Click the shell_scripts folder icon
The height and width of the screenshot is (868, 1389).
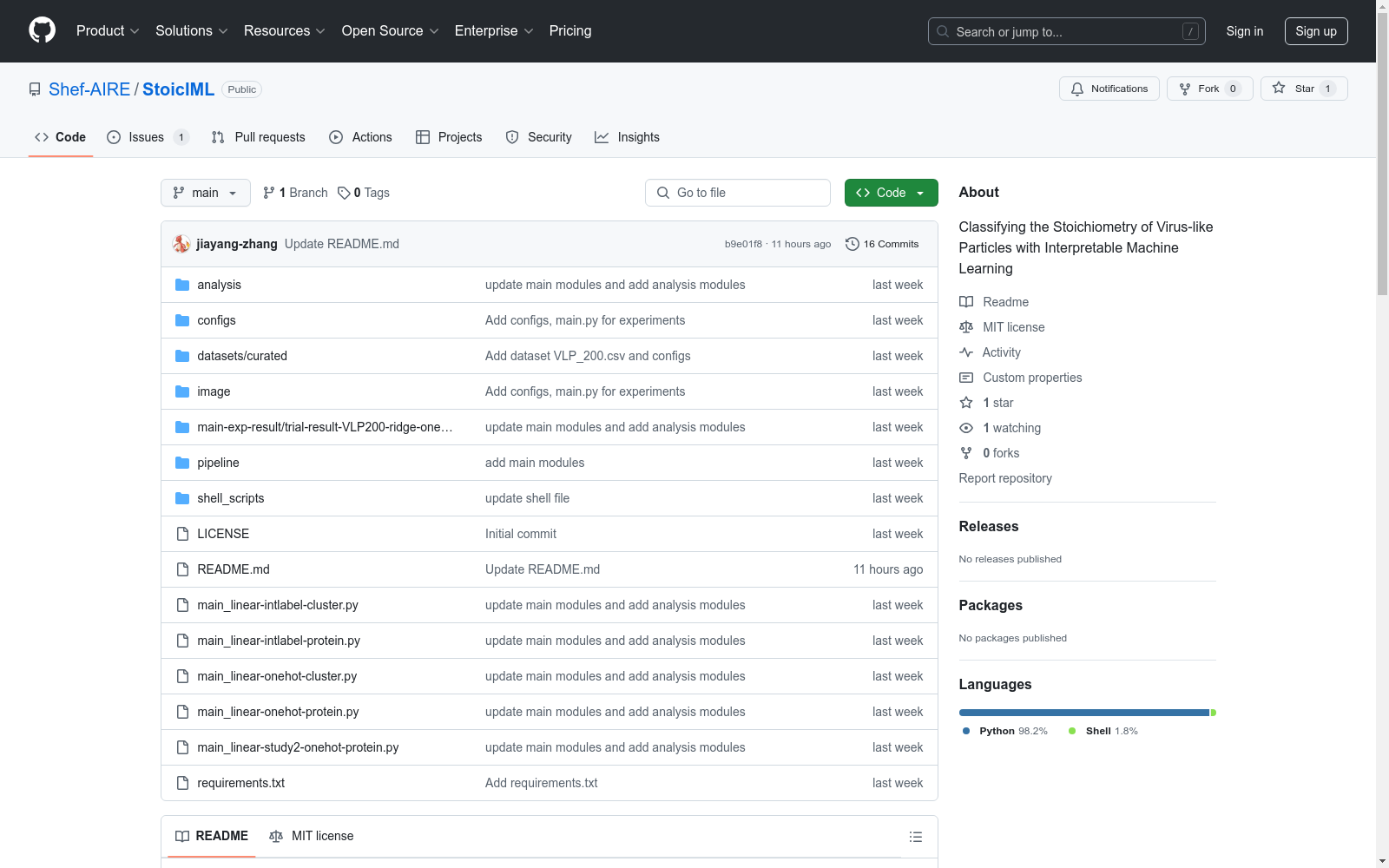click(x=182, y=498)
